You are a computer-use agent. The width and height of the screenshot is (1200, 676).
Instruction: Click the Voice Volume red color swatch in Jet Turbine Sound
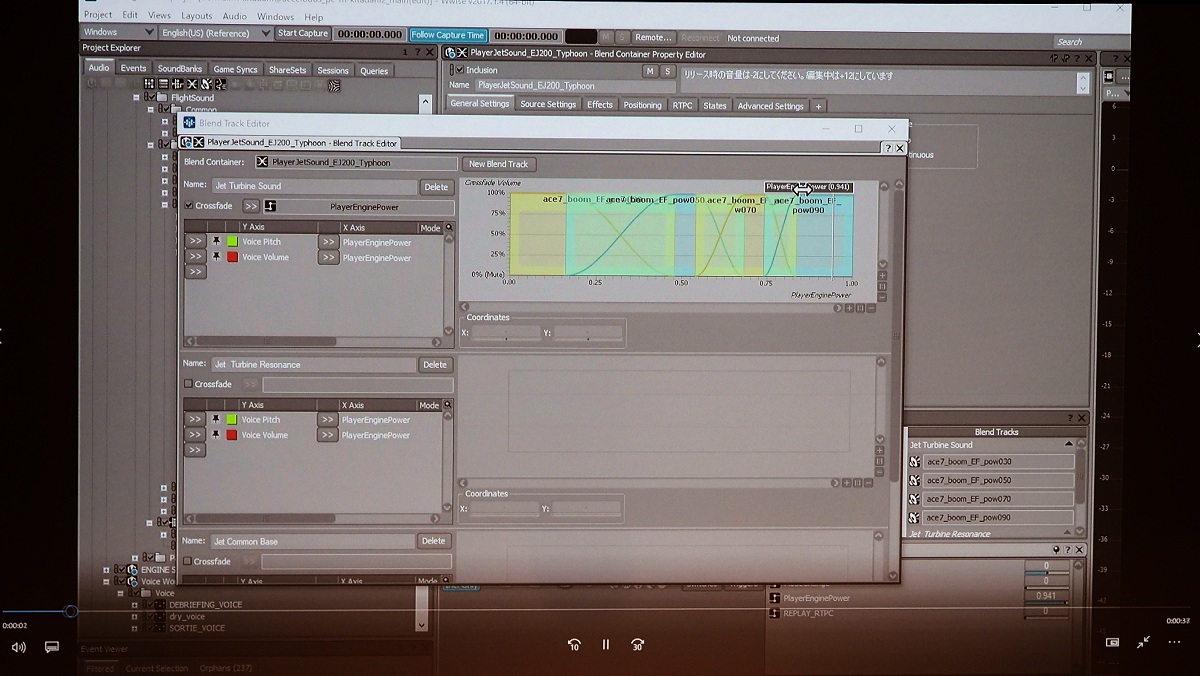232,257
